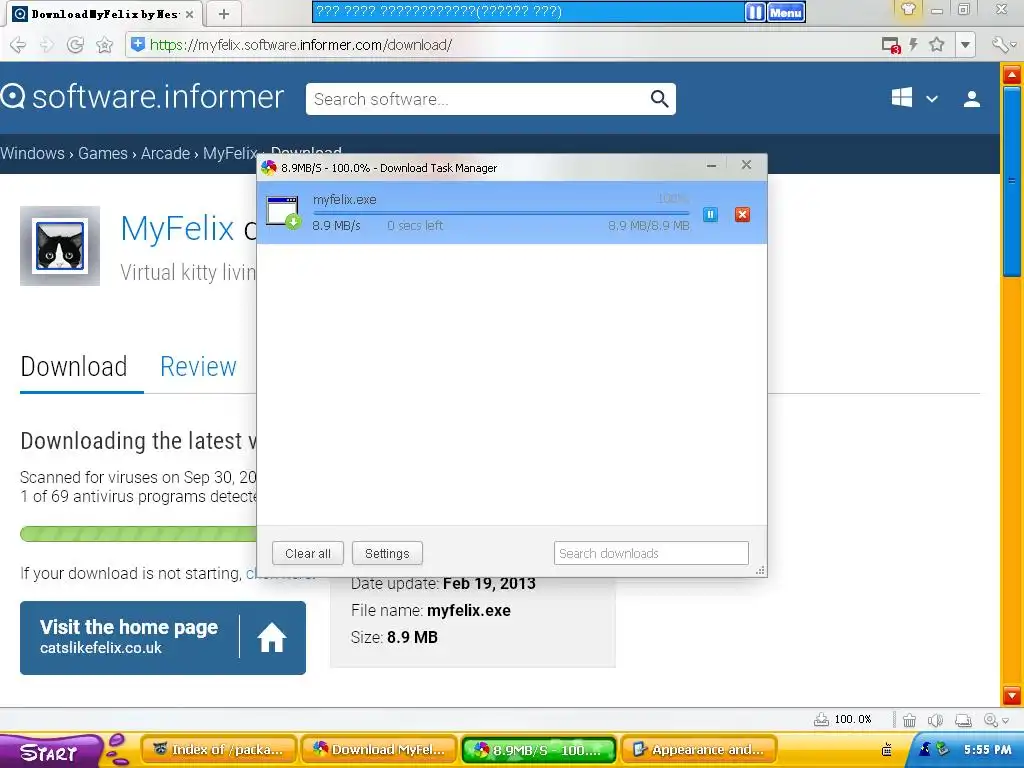
Task: Switch to Index of /packa... taskbar item
Action: (x=219, y=750)
